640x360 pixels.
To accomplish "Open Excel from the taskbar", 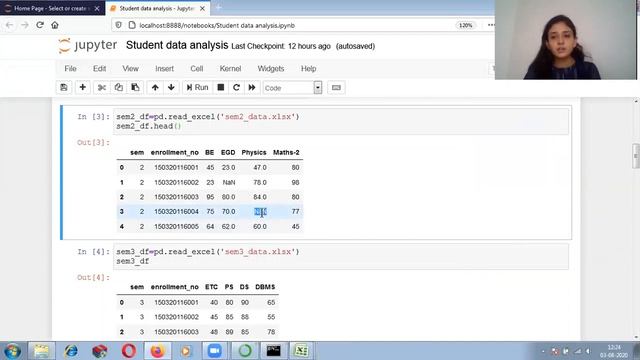I will (x=301, y=351).
